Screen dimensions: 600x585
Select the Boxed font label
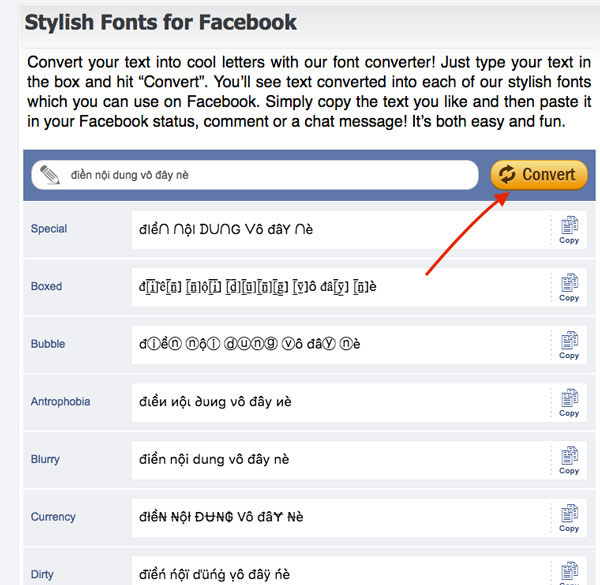pos(46,286)
